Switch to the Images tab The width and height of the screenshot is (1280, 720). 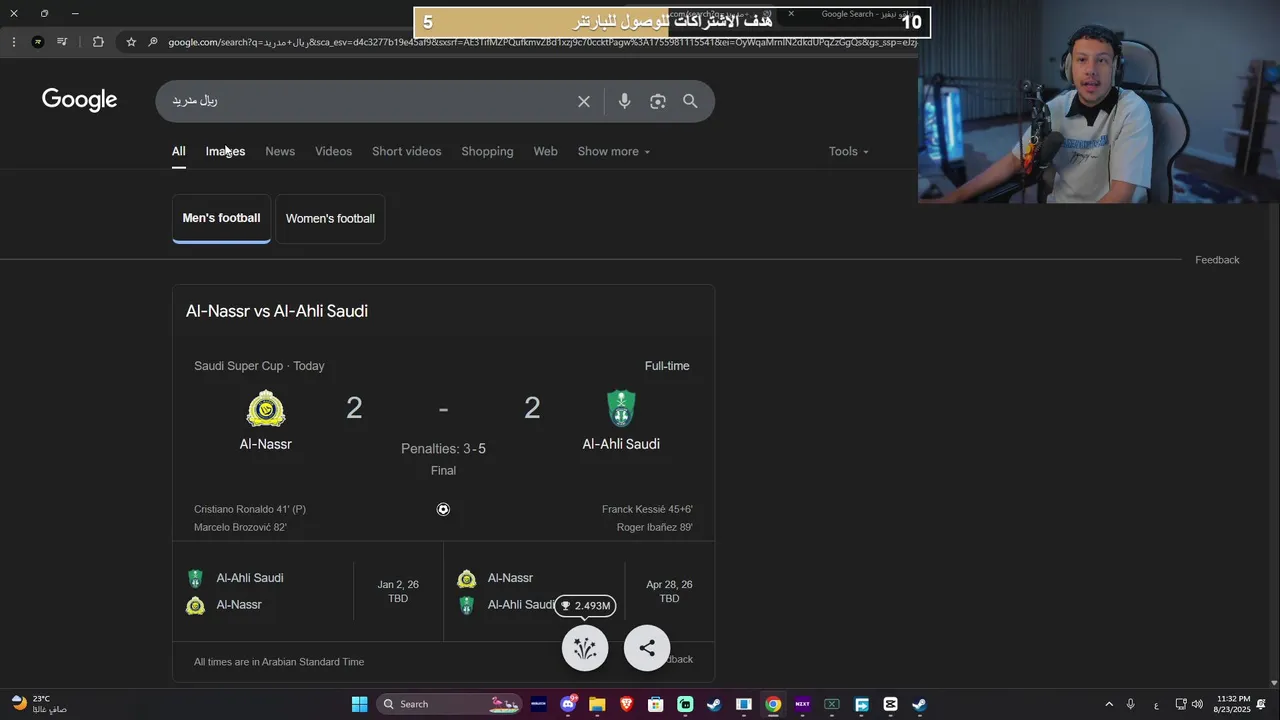click(x=225, y=152)
